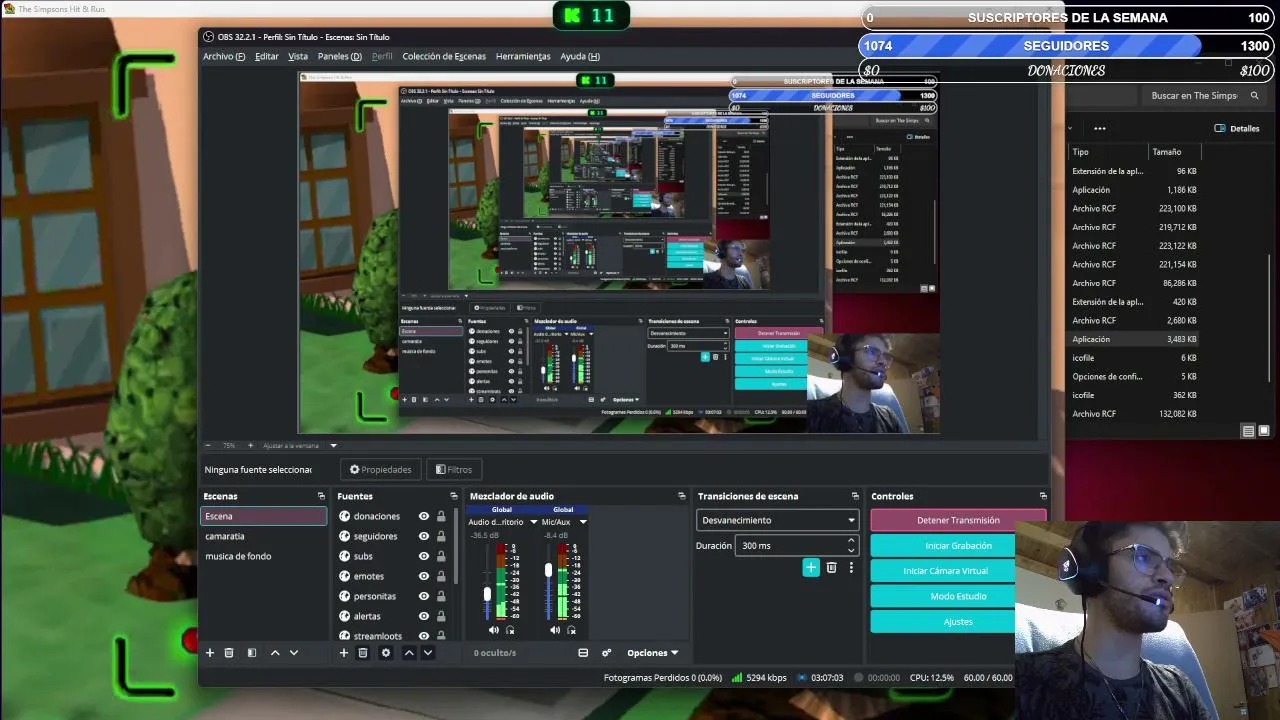Remove the selected source with the trash icon

363,653
